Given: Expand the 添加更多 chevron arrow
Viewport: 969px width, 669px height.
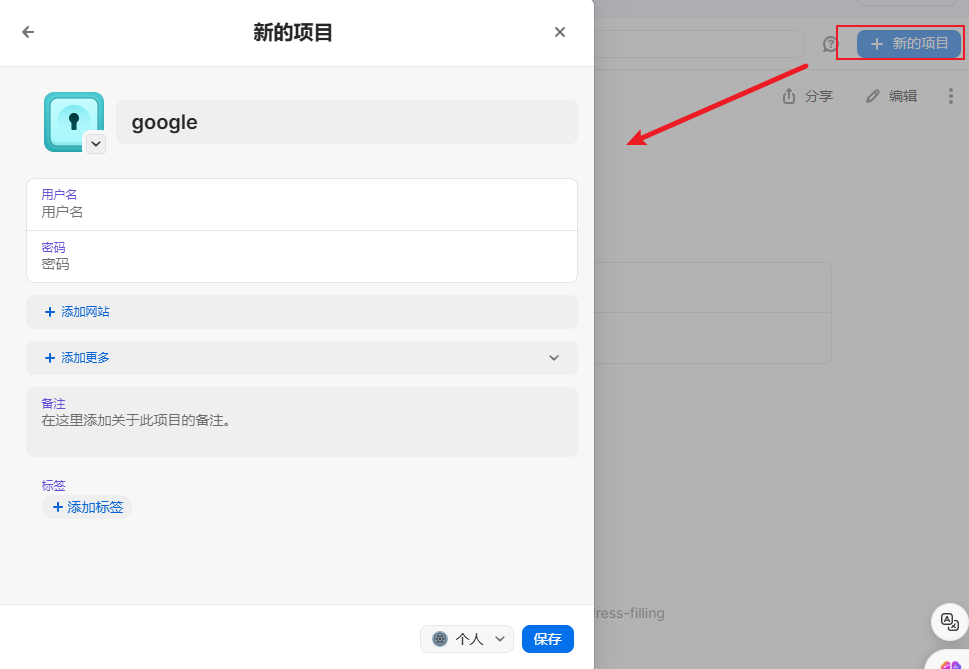Looking at the screenshot, I should (554, 358).
